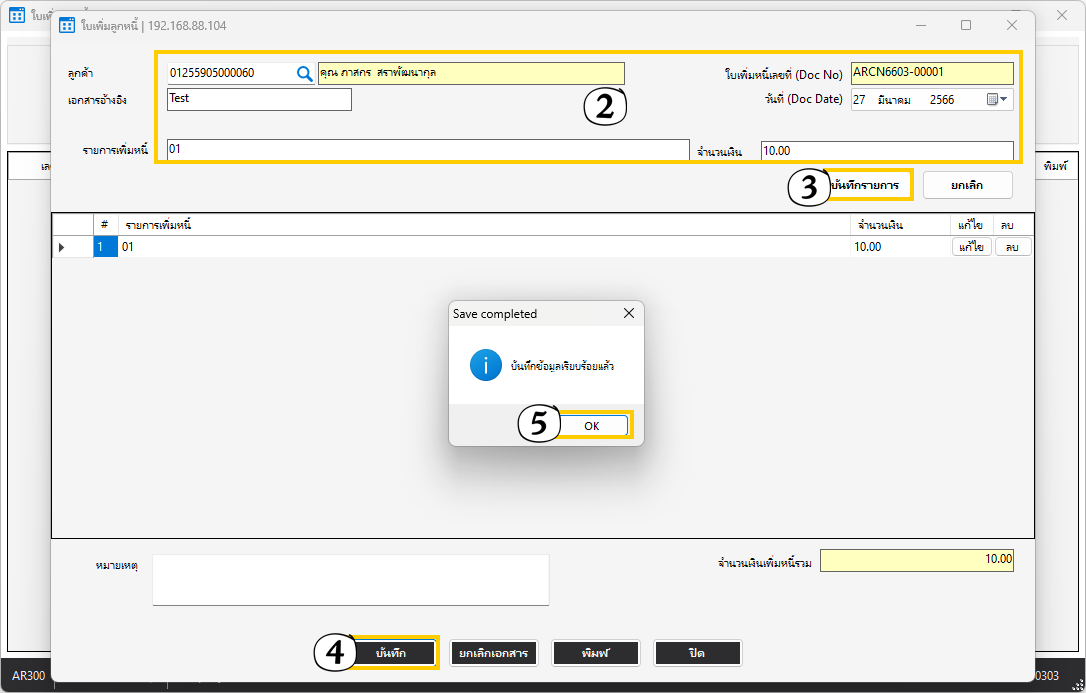
Task: Click the เอกสารอ้างอิง field containing Test
Action: coord(259,99)
